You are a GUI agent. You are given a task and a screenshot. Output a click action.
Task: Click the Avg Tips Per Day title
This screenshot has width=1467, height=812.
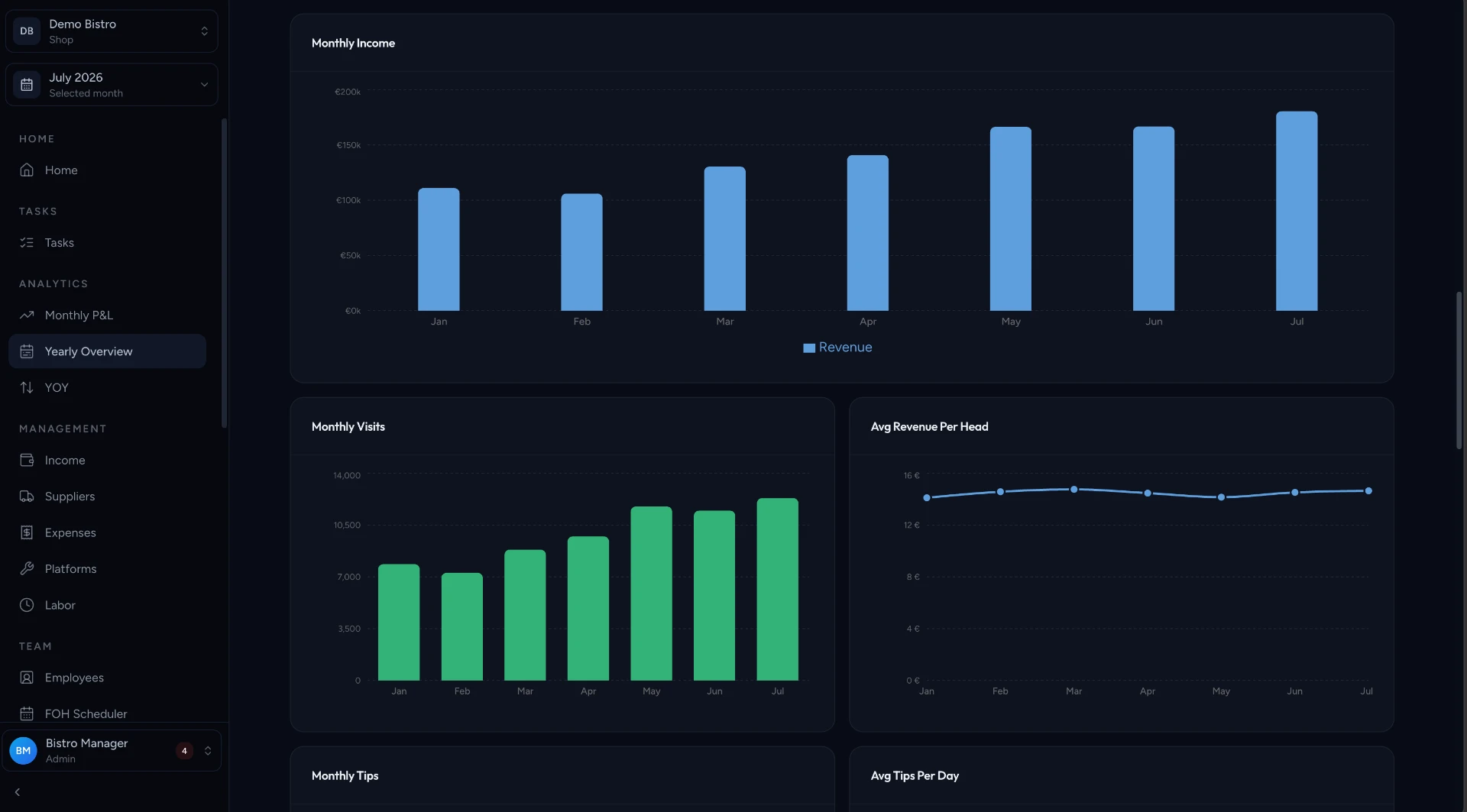[915, 775]
